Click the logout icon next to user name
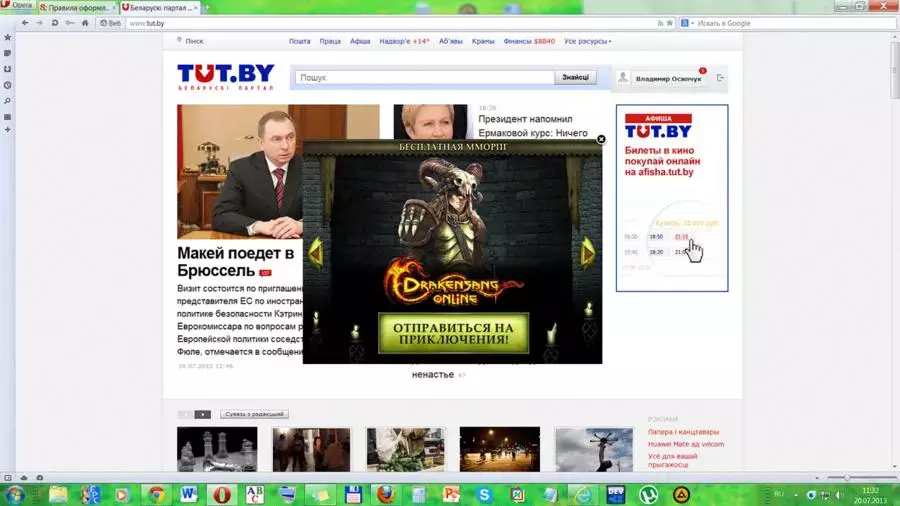Viewport: 900px width, 506px height. [720, 77]
